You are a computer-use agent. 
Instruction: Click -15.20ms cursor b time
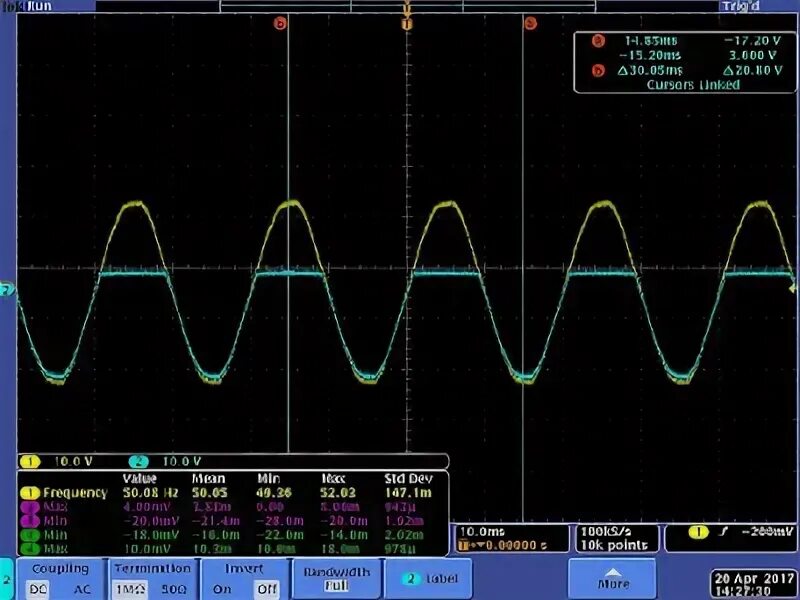(x=650, y=55)
